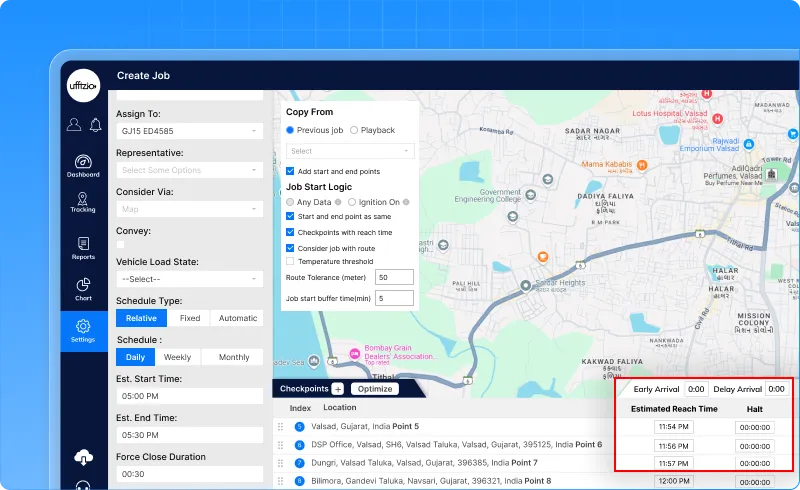Image resolution: width=800 pixels, height=490 pixels.
Task: Open the user profile icon
Action: [73, 125]
